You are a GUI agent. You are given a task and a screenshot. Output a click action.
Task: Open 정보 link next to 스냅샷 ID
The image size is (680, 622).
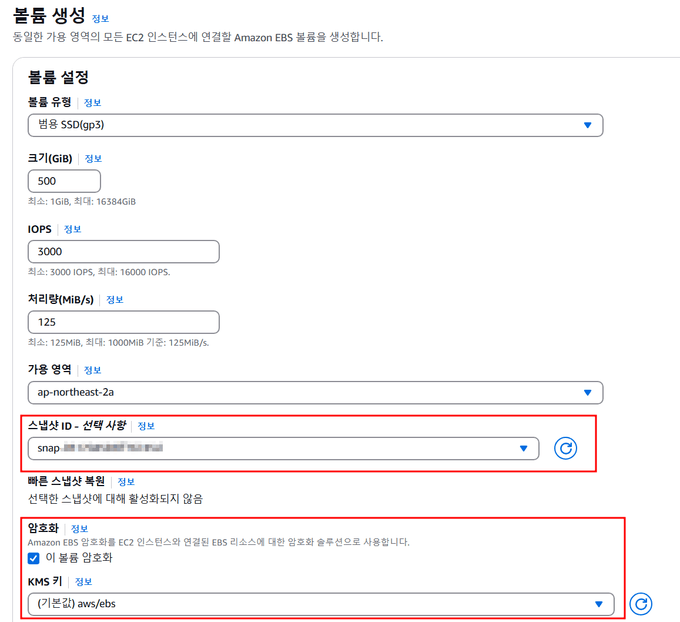(x=146, y=426)
